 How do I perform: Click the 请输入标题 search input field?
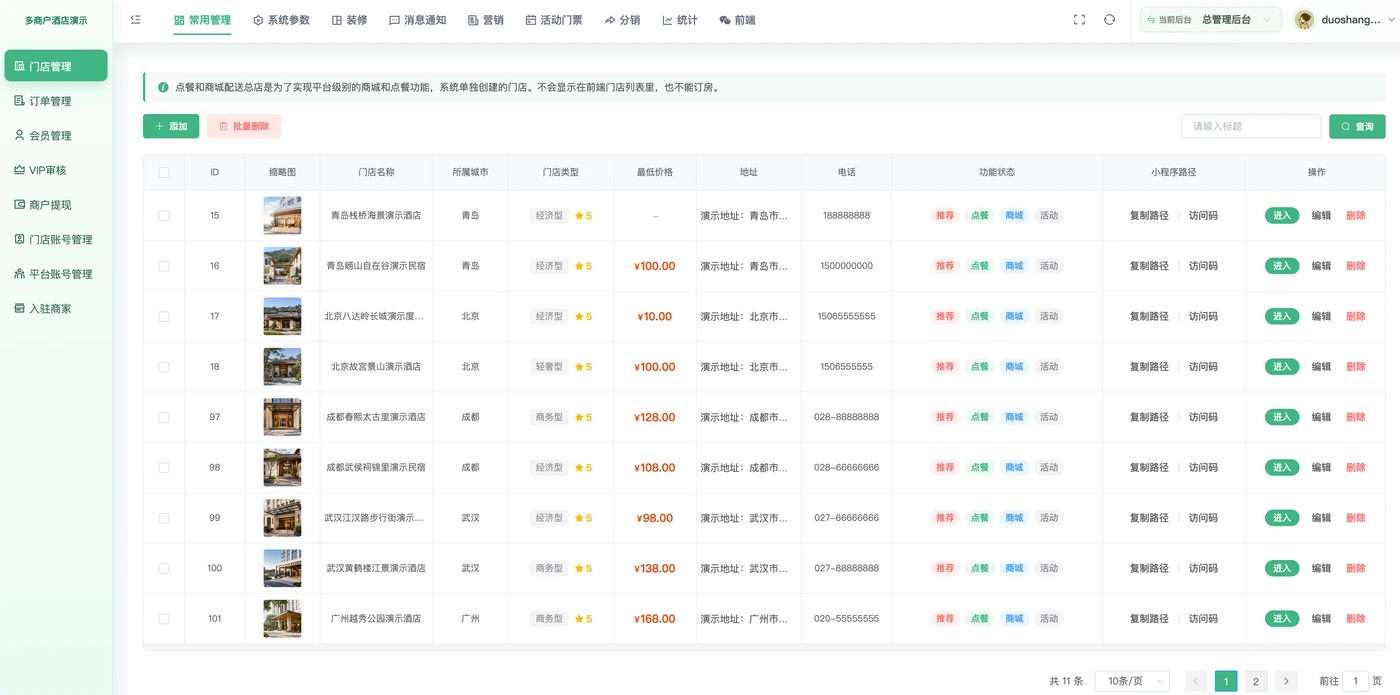pos(1251,127)
